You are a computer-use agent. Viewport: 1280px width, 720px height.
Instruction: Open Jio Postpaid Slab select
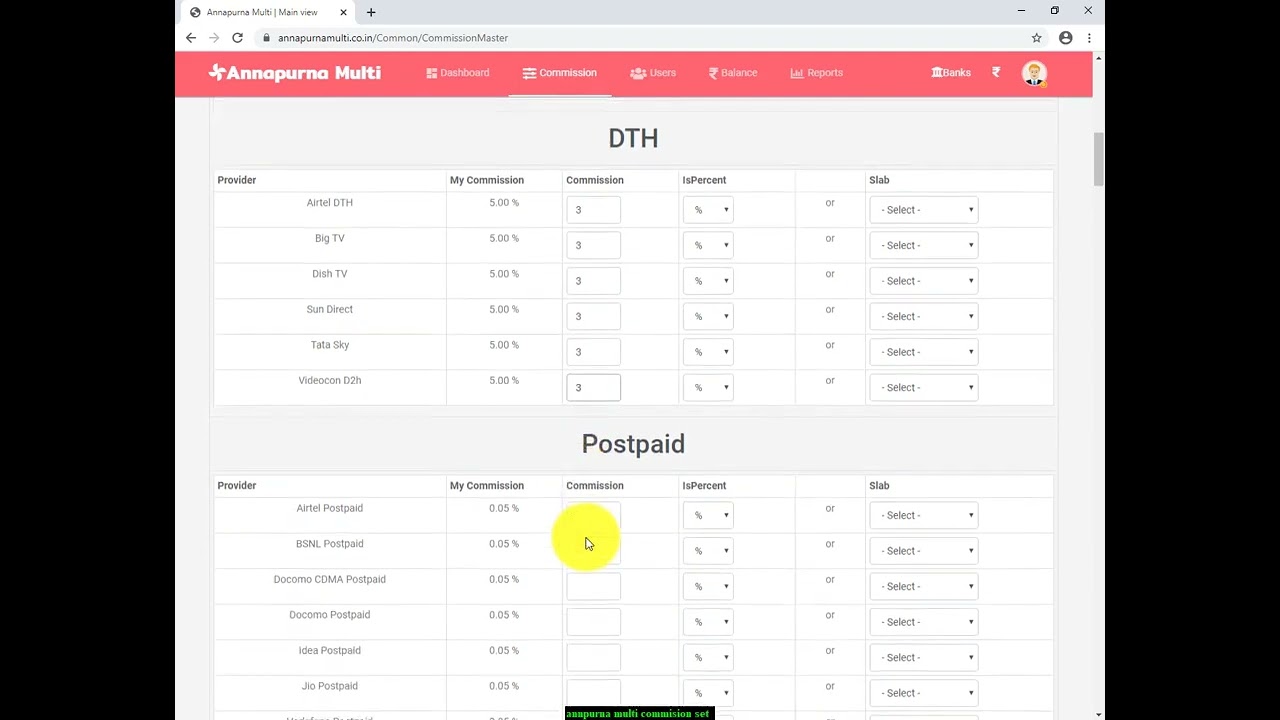click(923, 693)
